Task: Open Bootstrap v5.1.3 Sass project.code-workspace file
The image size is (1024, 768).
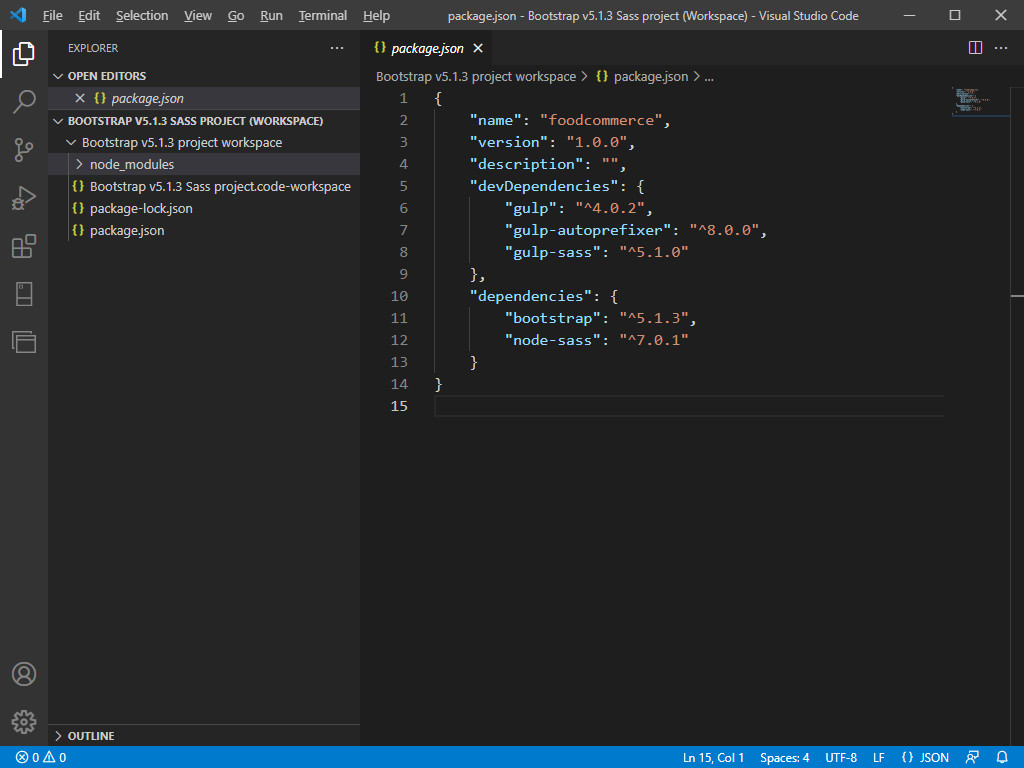Action: pos(220,187)
